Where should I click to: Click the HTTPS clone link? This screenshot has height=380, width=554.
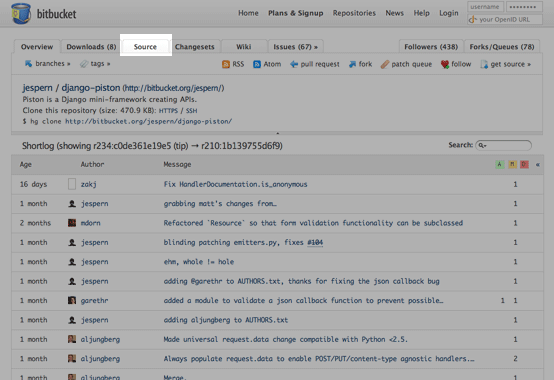[168, 111]
